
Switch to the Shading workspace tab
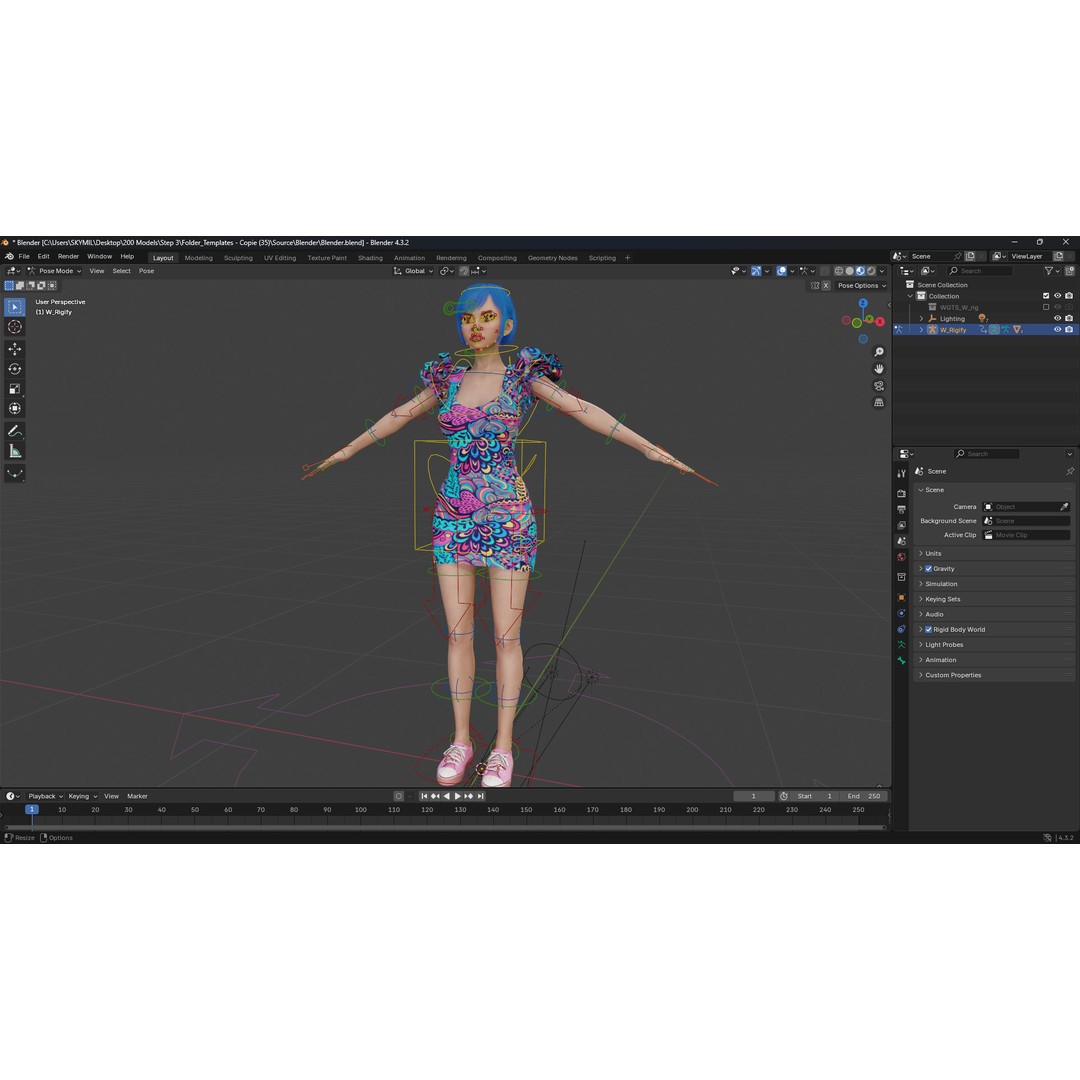click(x=370, y=258)
